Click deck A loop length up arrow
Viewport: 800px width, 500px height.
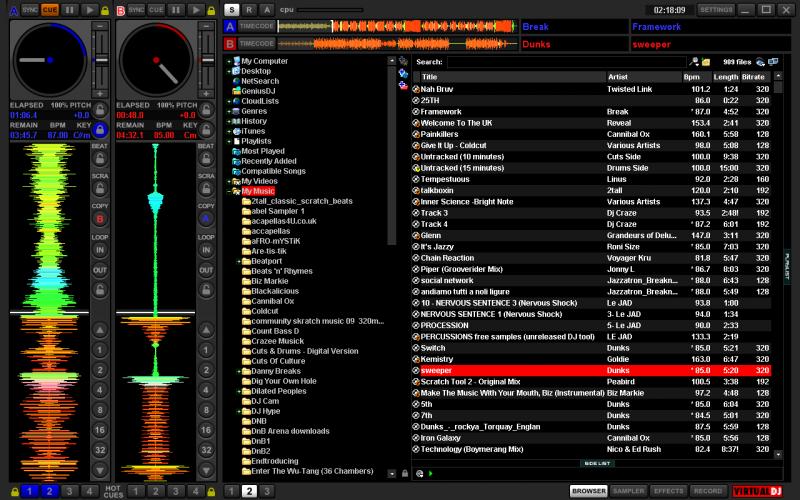point(100,330)
